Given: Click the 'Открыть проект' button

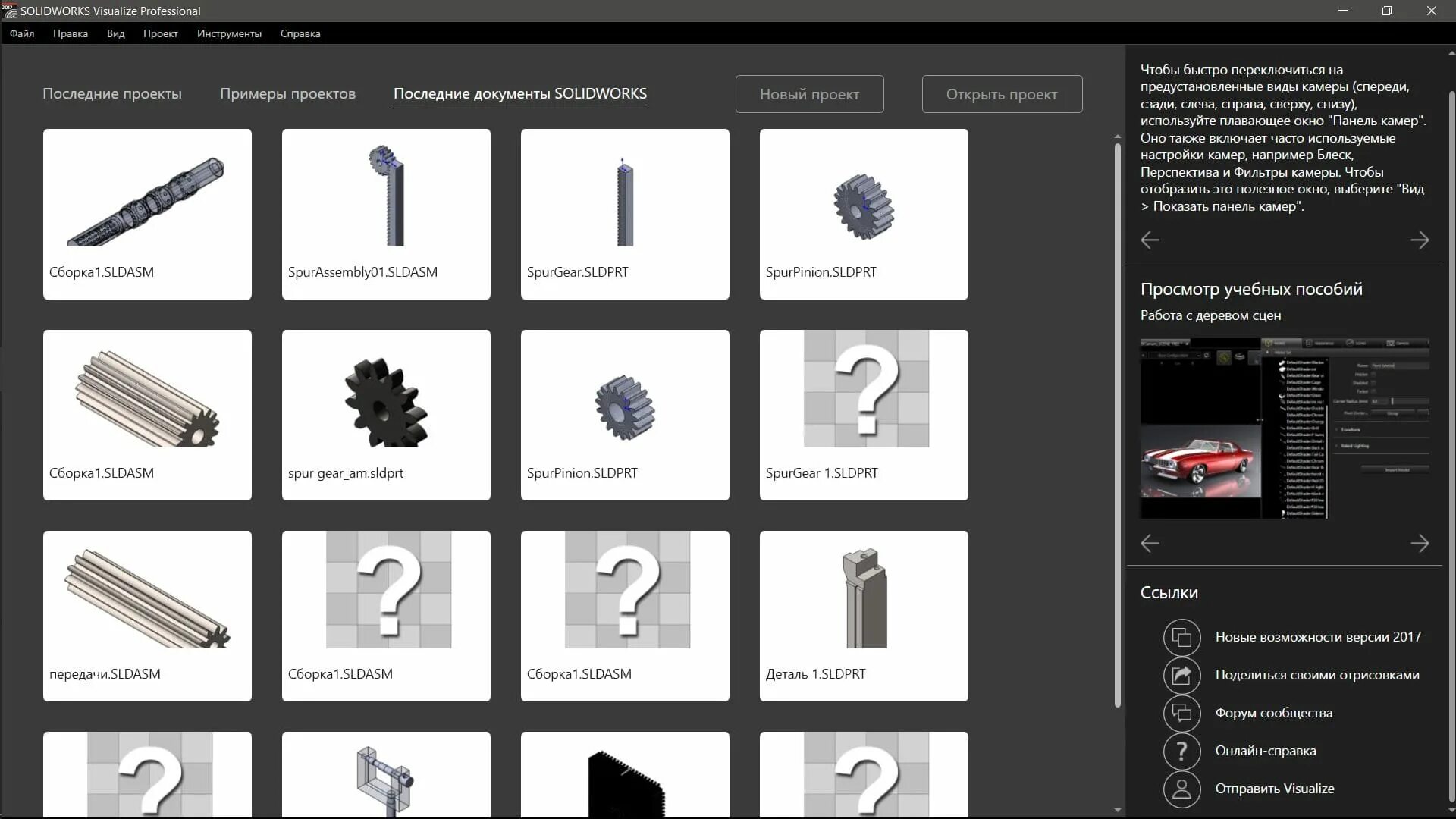Looking at the screenshot, I should (1002, 94).
